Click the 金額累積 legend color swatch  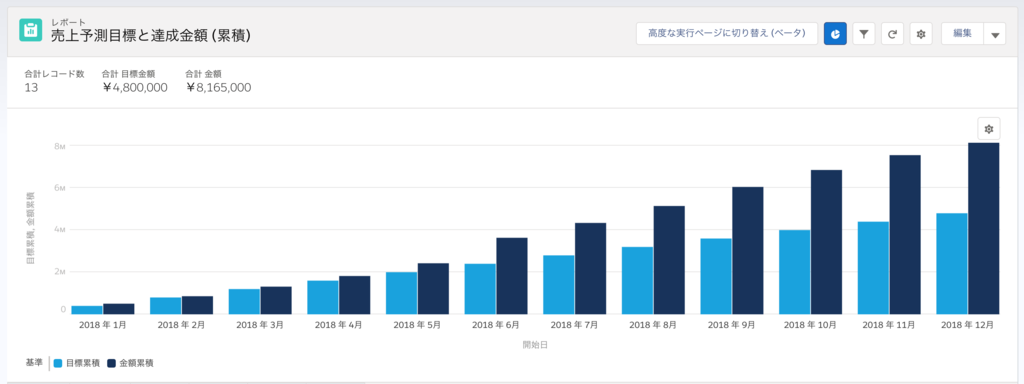(x=112, y=363)
